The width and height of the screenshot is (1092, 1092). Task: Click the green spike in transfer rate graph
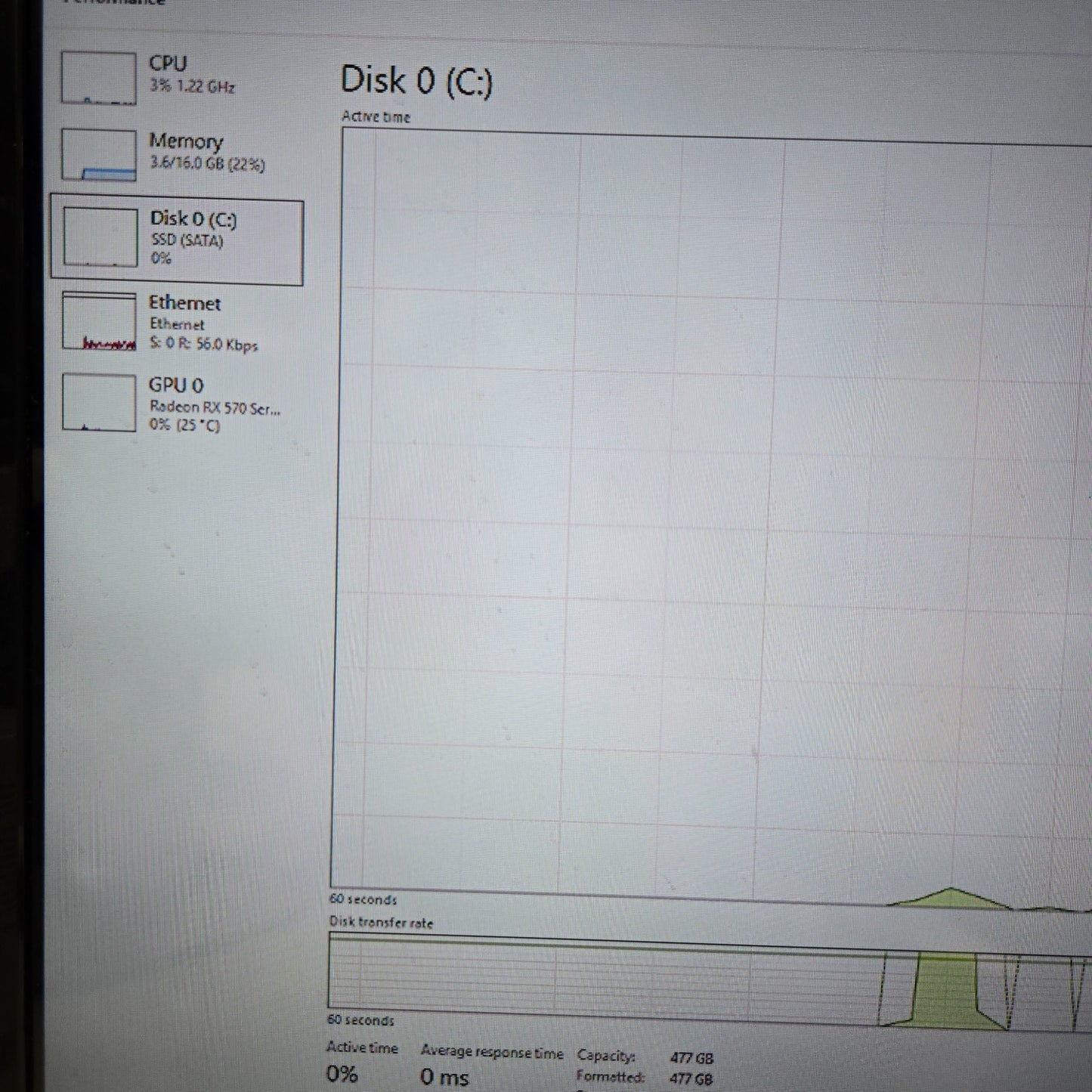(945, 990)
